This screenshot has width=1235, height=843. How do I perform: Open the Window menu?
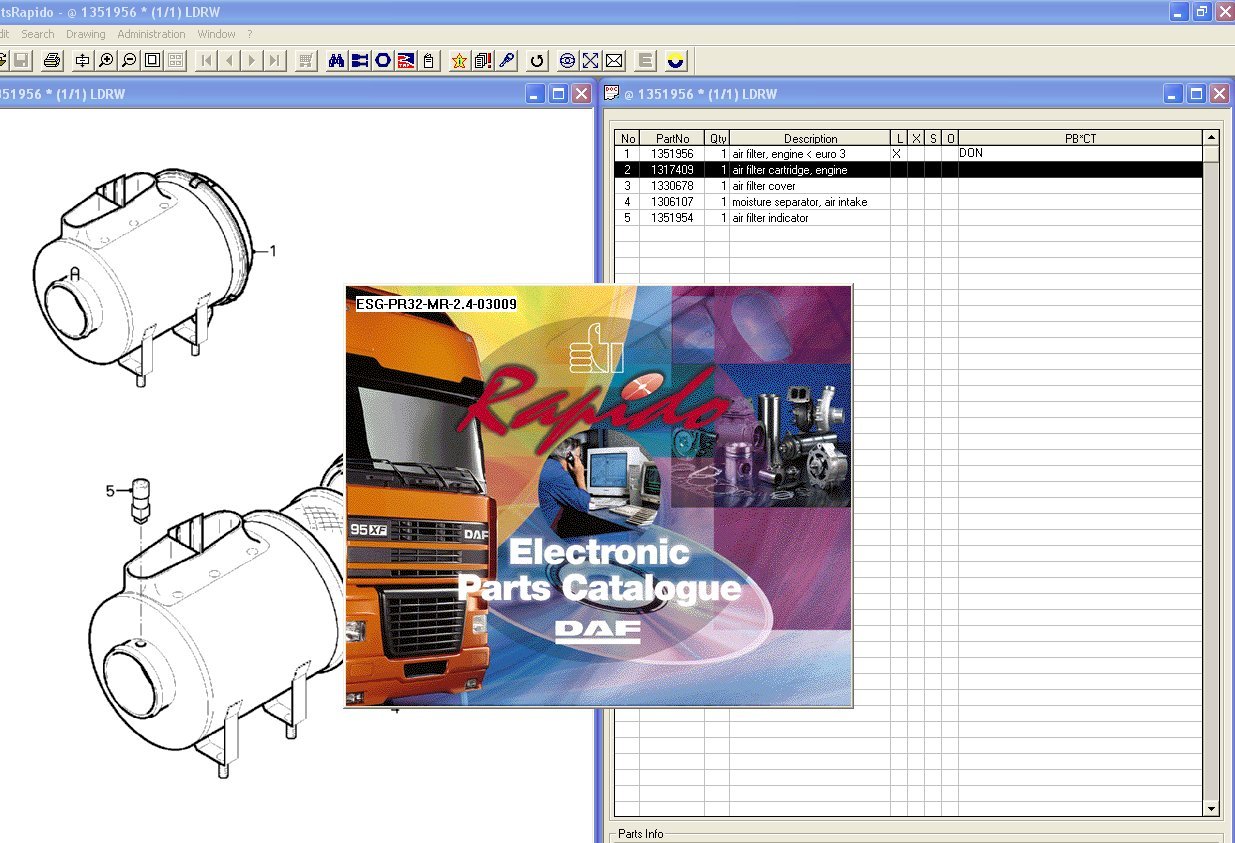(x=217, y=34)
